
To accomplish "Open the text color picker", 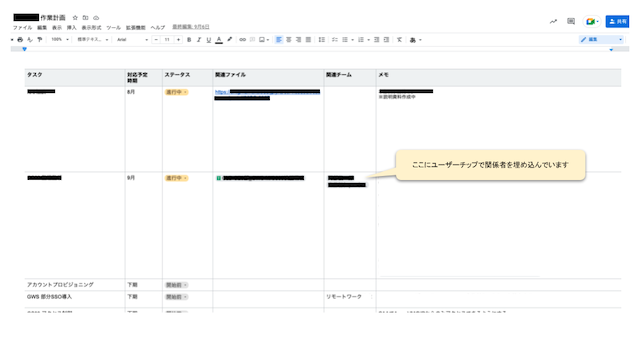I will click(219, 40).
